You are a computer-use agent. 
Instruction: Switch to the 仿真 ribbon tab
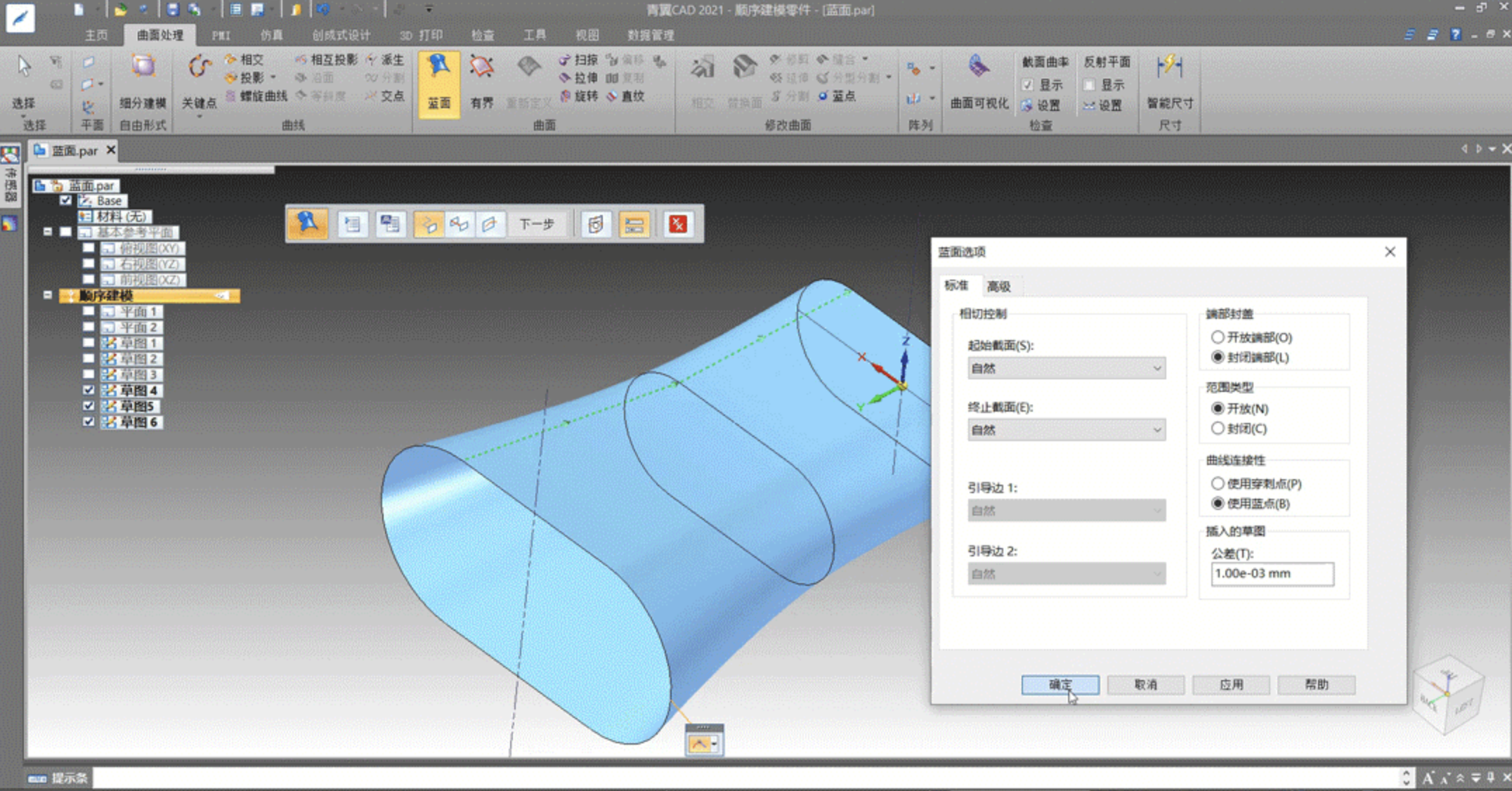[271, 35]
